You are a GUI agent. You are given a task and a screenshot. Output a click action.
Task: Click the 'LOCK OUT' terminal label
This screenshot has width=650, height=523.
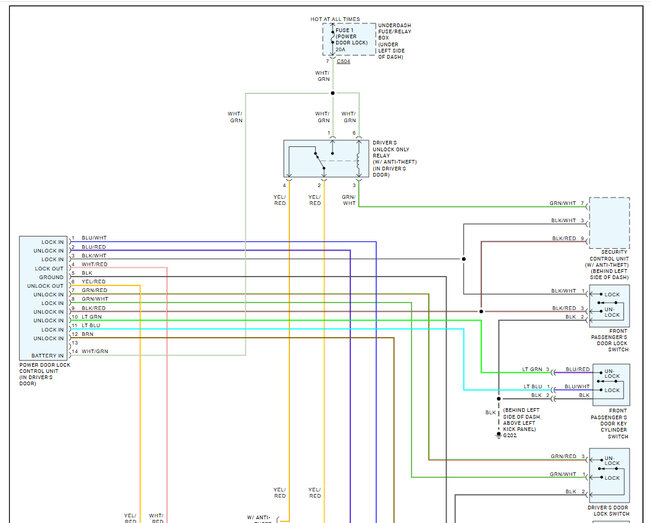tap(49, 269)
